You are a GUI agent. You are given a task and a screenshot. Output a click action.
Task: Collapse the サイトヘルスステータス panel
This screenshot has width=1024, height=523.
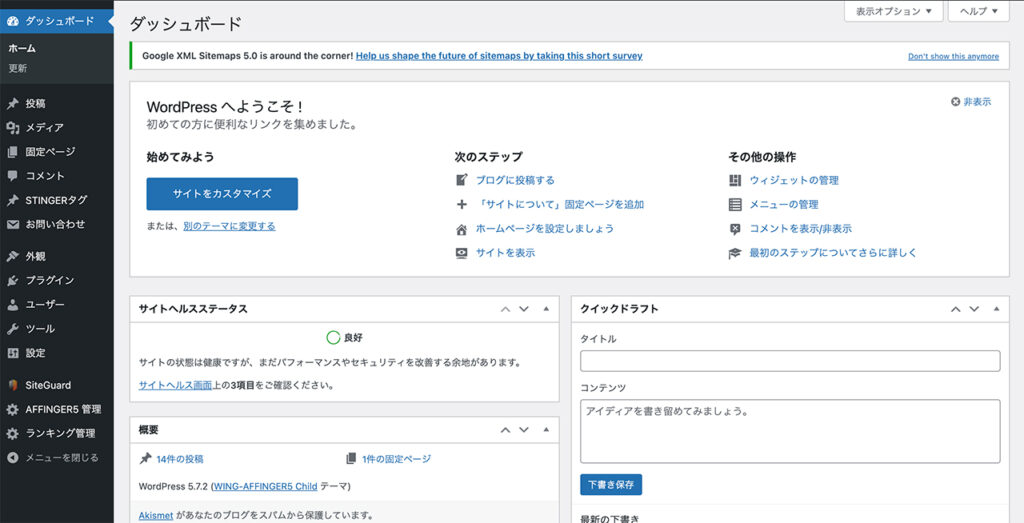pyautogui.click(x=546, y=309)
